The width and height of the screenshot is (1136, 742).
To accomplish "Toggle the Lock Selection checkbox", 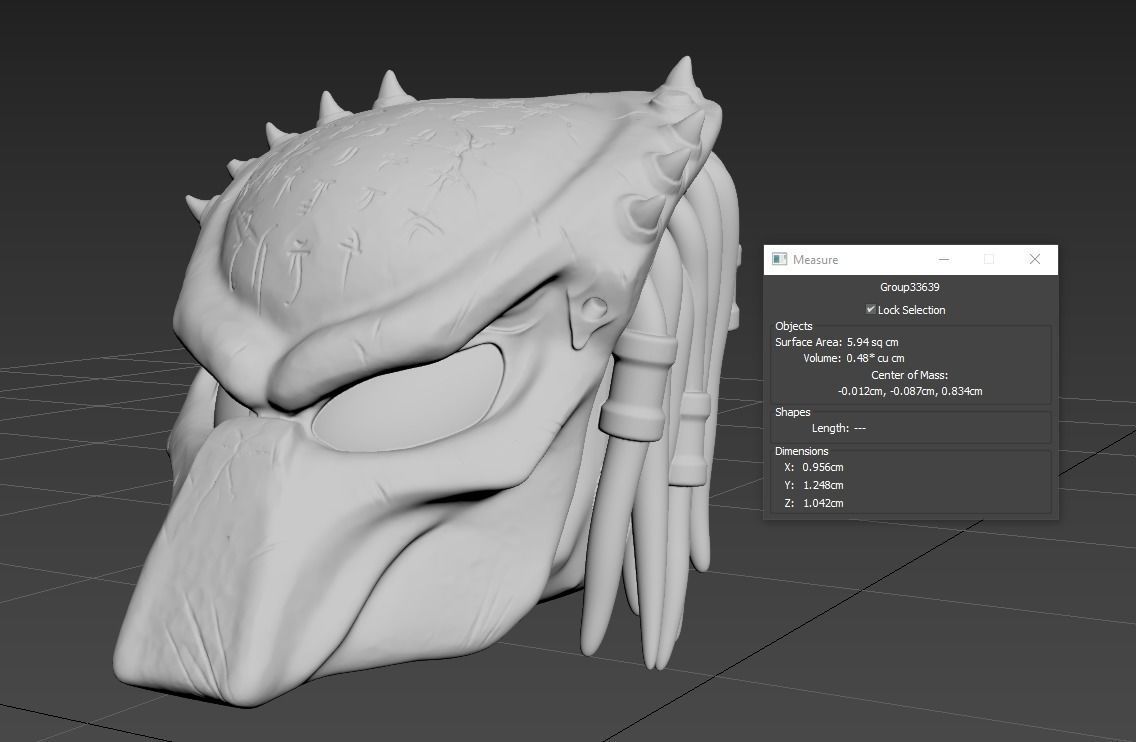I will coord(870,309).
